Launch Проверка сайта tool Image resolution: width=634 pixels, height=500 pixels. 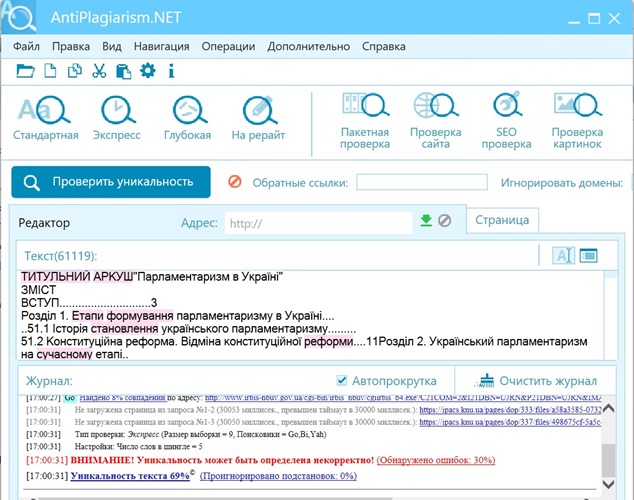(x=435, y=121)
